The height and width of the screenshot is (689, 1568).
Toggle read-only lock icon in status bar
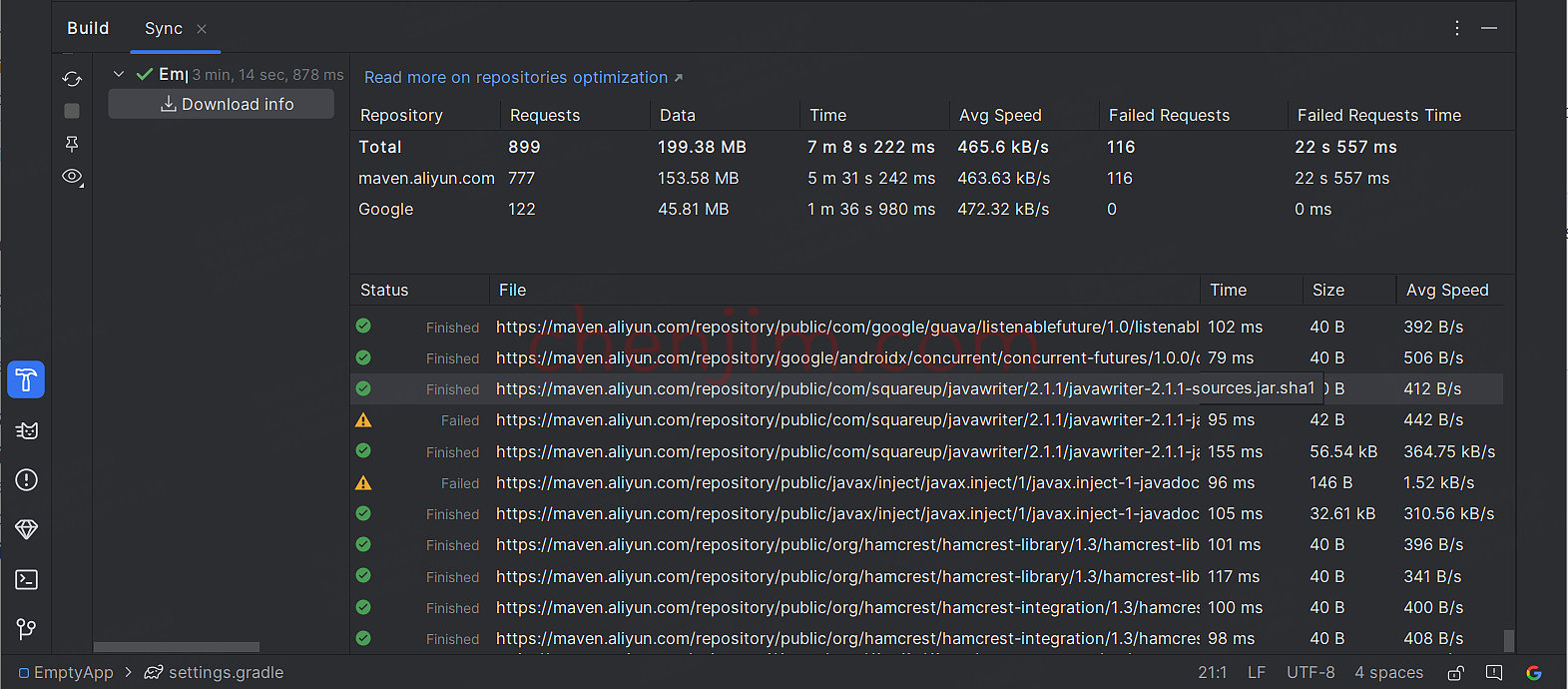point(1456,673)
